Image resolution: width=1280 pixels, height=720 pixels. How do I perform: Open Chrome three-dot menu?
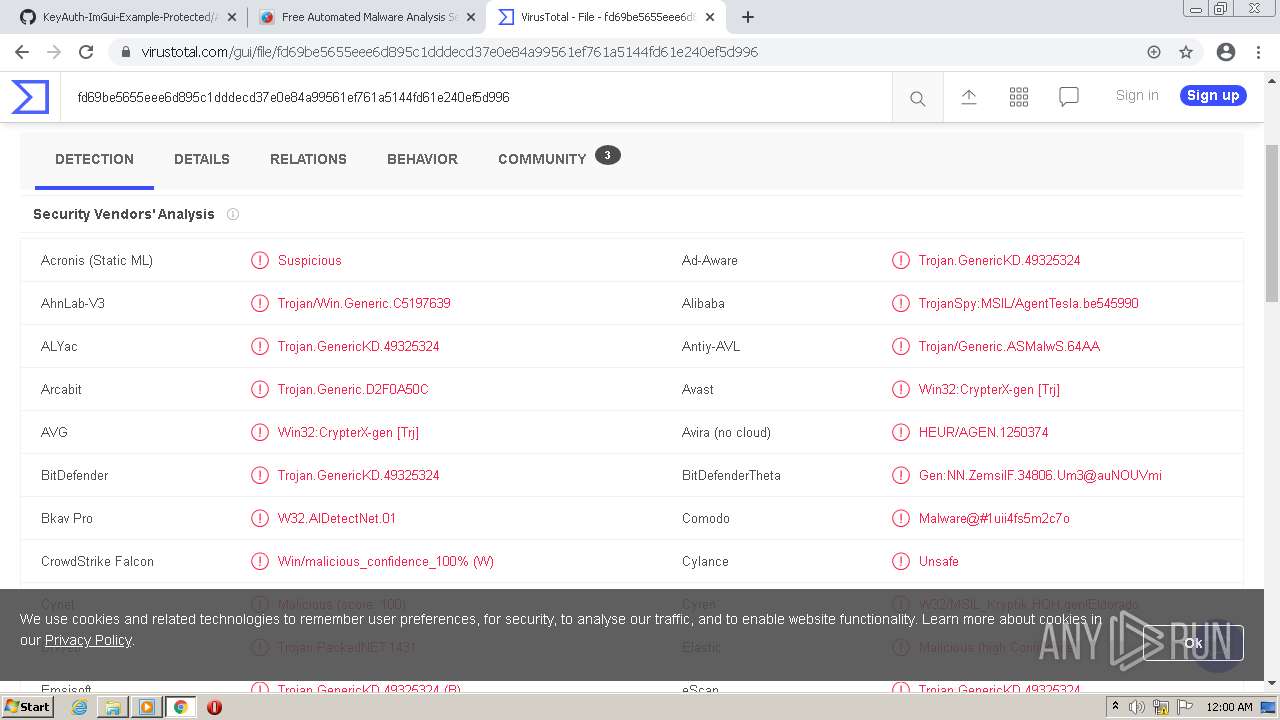(1258, 52)
